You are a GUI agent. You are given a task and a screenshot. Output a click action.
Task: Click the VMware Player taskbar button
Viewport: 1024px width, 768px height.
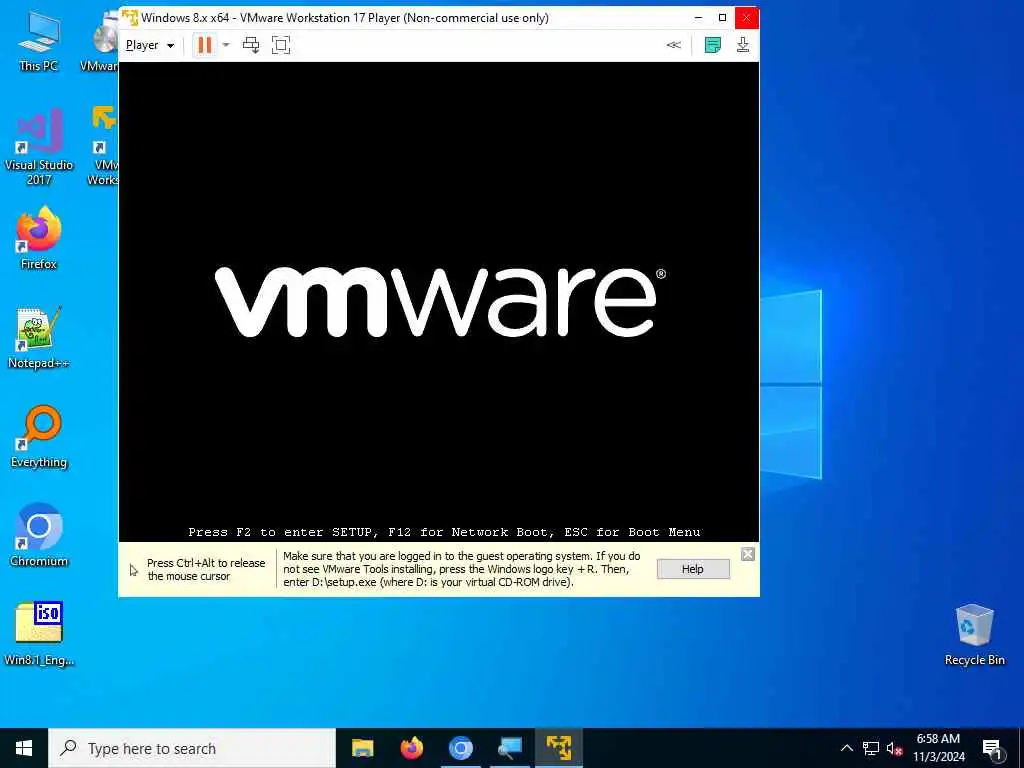tap(558, 748)
